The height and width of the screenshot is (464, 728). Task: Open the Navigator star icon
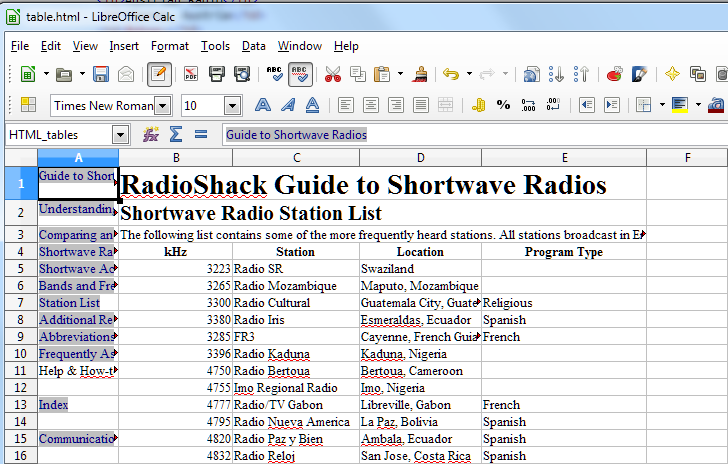click(672, 74)
